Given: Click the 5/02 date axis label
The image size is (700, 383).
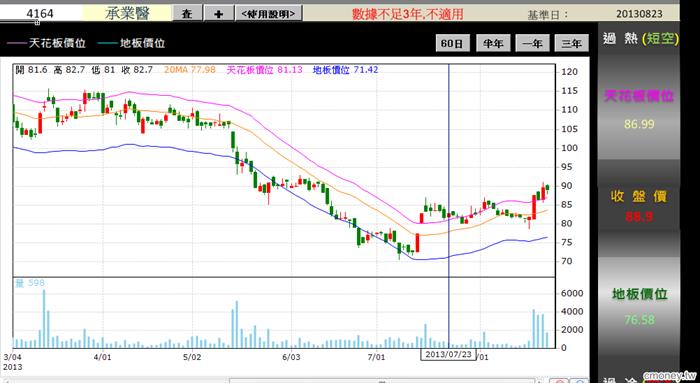Looking at the screenshot, I should [x=192, y=357].
